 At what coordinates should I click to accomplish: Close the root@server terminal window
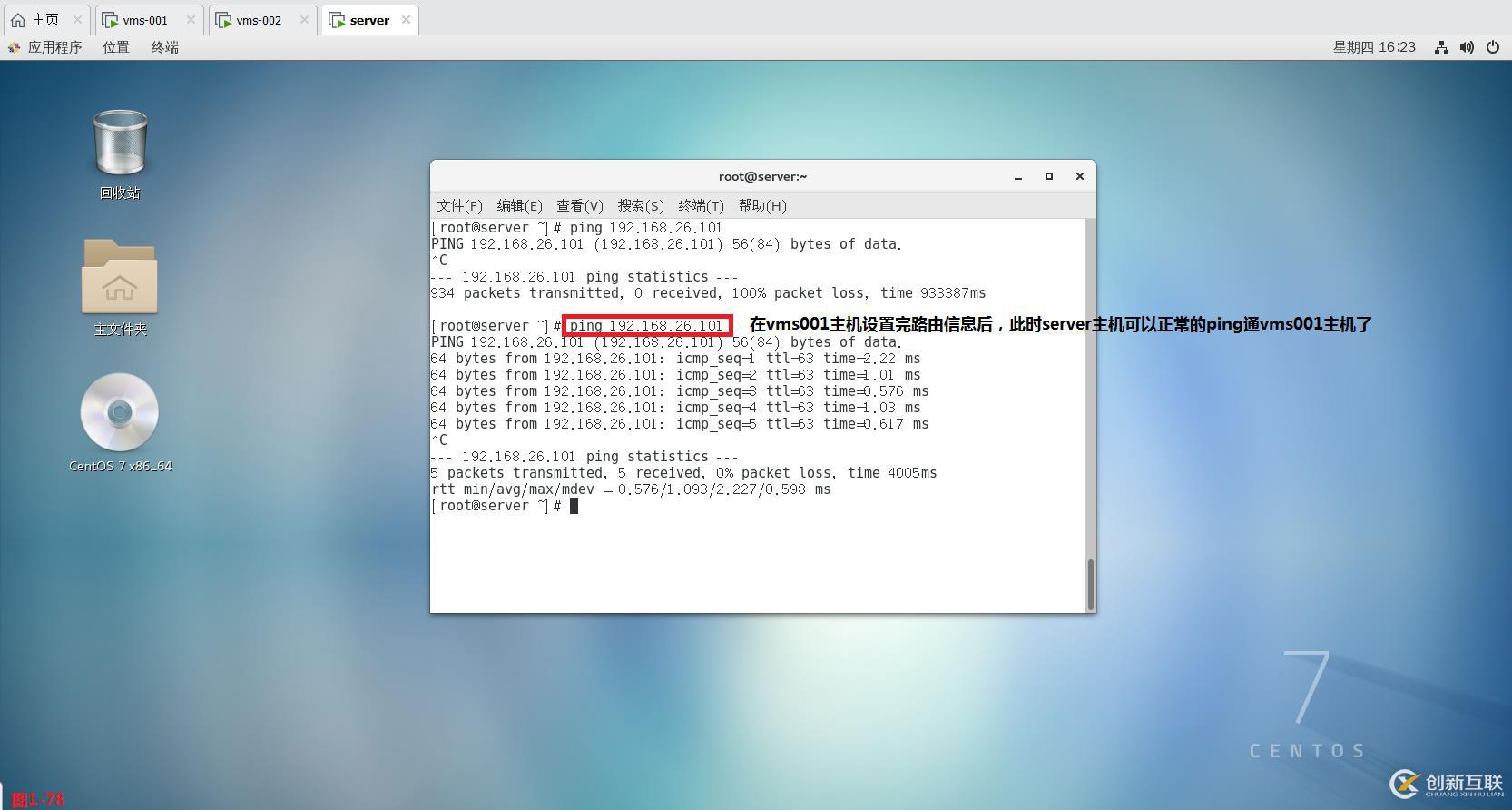(1080, 176)
